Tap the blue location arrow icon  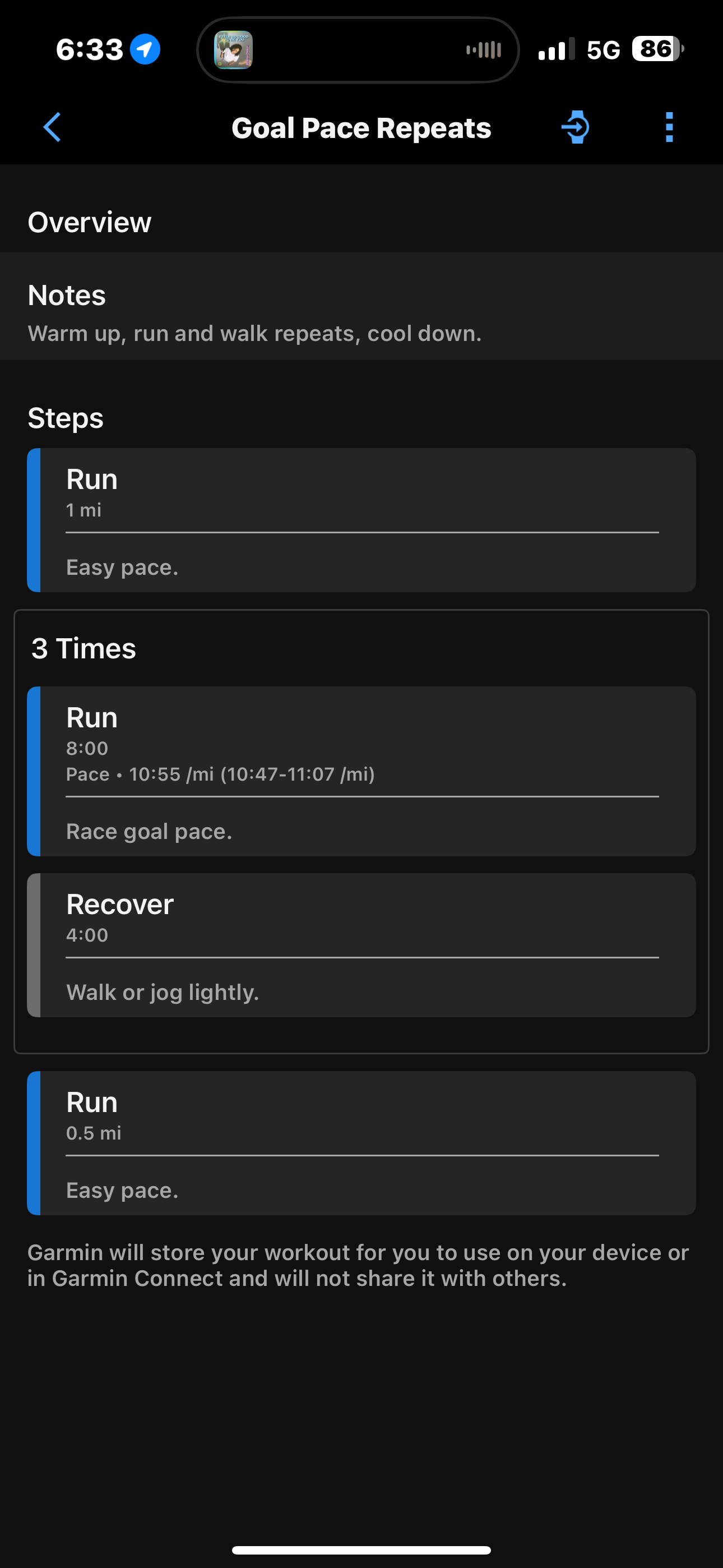[145, 49]
